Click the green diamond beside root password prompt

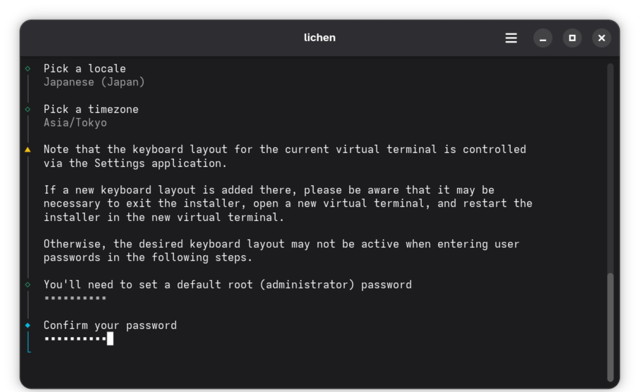(28, 285)
